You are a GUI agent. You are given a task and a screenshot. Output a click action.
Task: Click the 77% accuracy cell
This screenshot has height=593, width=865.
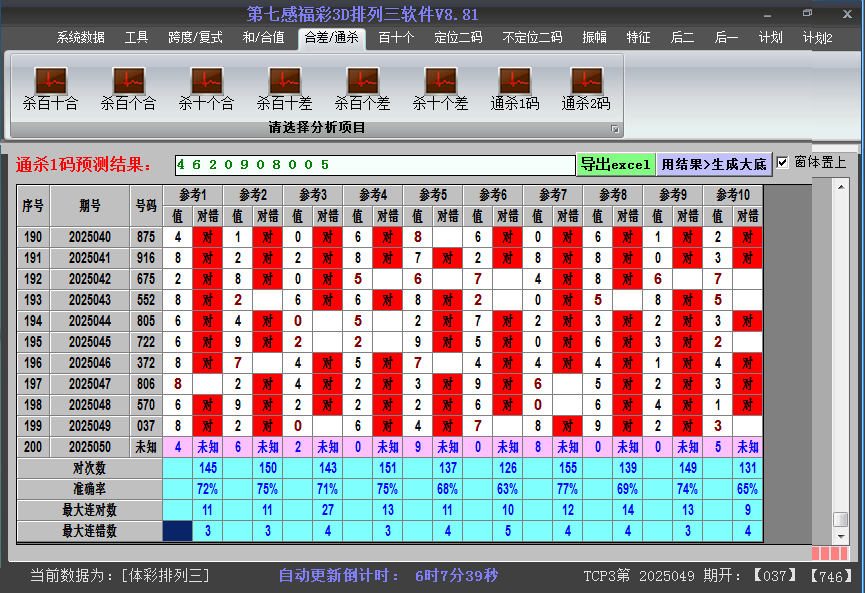pyautogui.click(x=568, y=489)
